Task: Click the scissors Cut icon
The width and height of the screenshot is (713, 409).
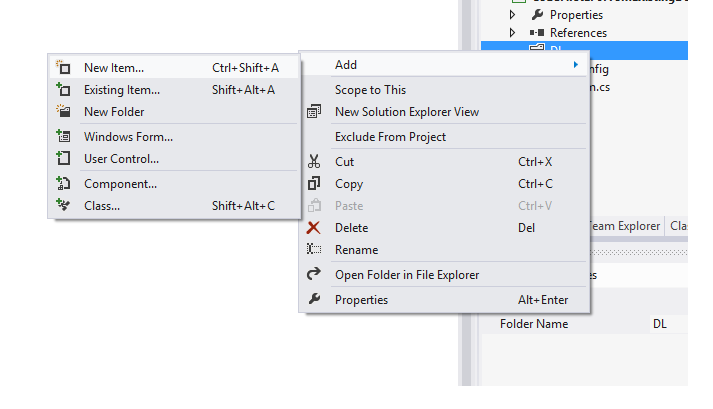Action: point(314,162)
